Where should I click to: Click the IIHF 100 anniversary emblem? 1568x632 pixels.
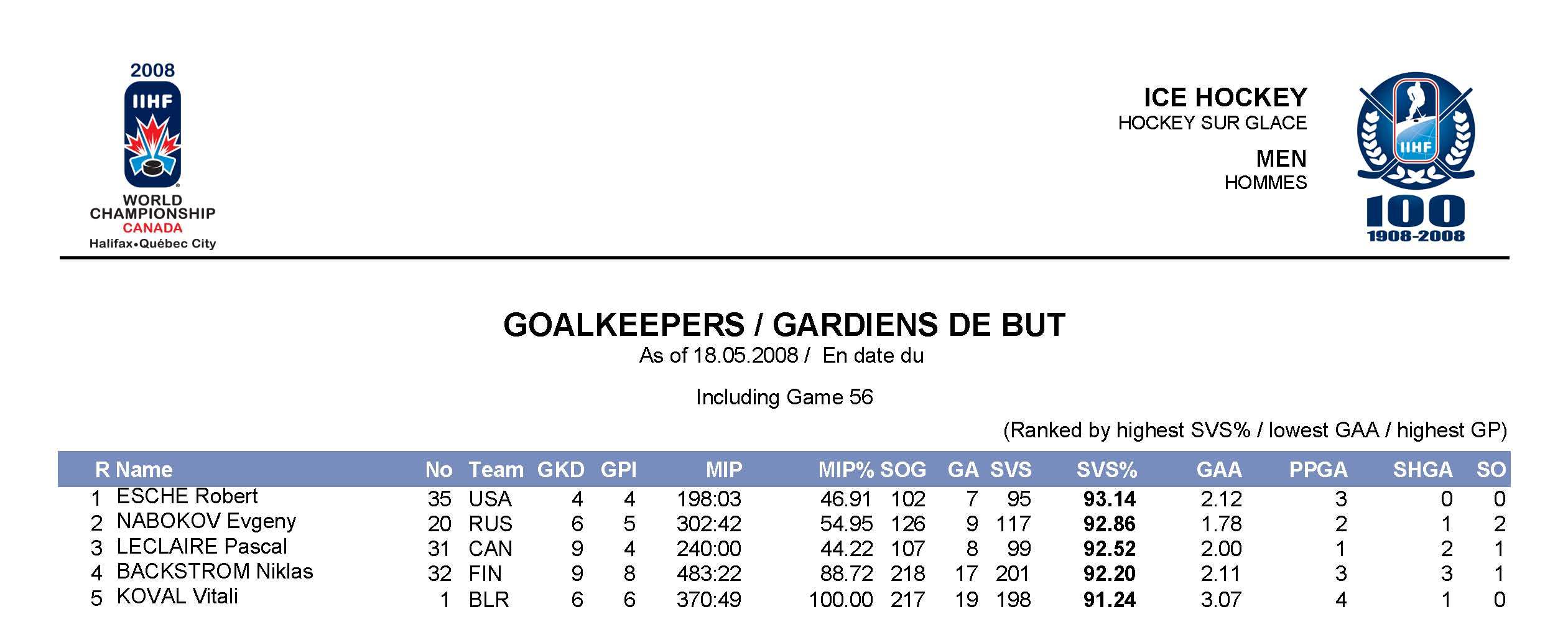(x=1415, y=157)
